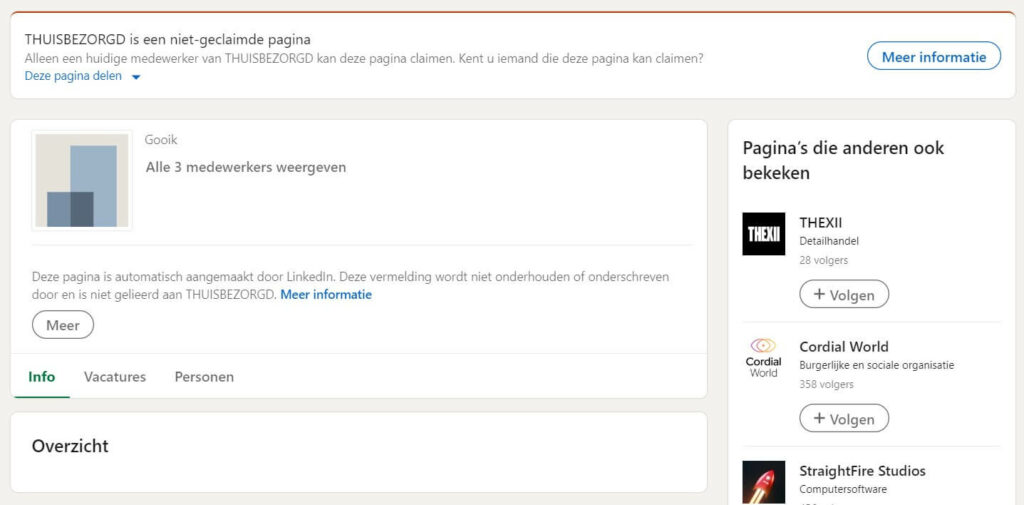
Task: Open the Cordial World page name link
Action: click(844, 346)
